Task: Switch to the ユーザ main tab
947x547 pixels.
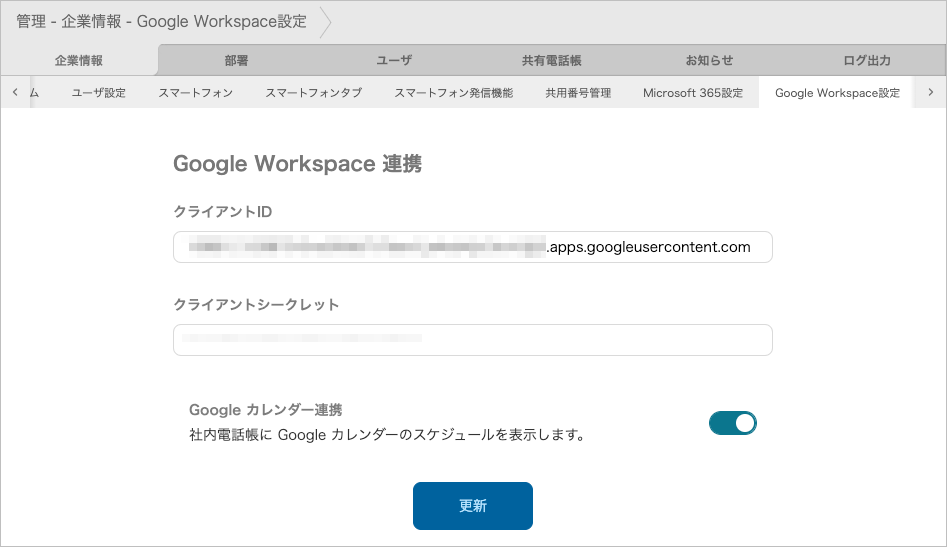Action: [393, 61]
